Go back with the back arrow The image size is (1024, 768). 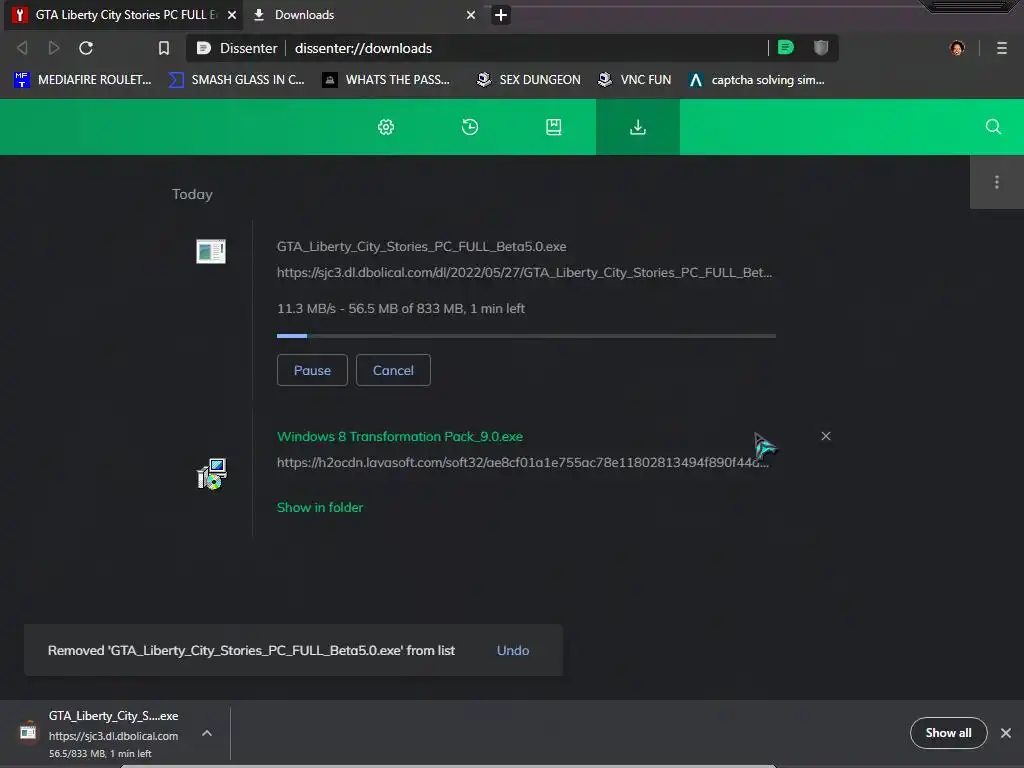pyautogui.click(x=22, y=48)
